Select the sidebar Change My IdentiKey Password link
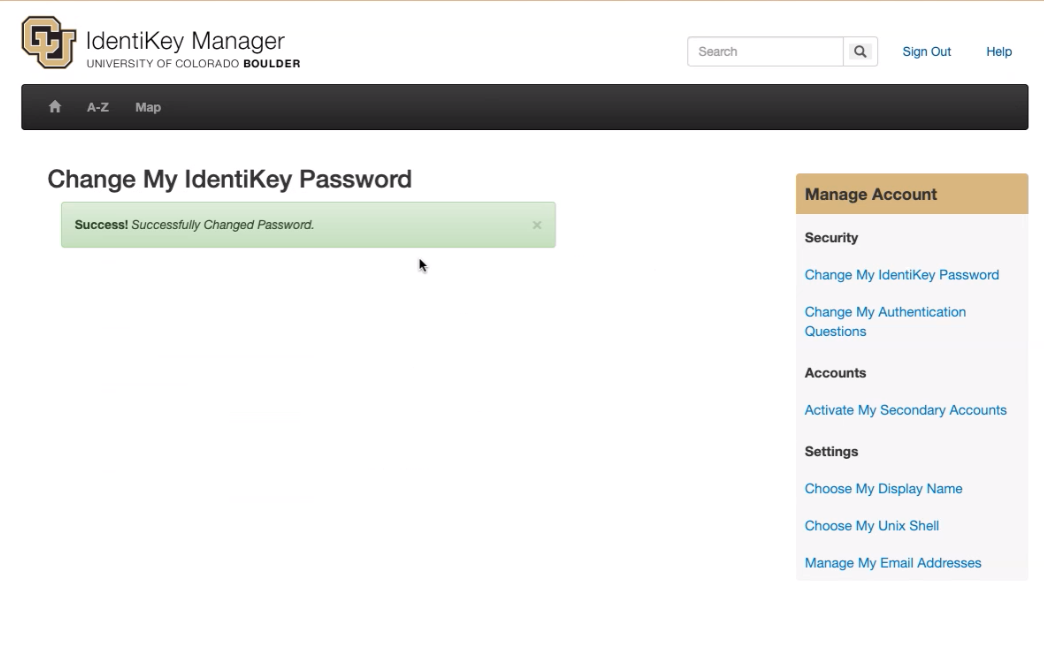Image resolution: width=1044 pixels, height=657 pixels. pos(901,275)
